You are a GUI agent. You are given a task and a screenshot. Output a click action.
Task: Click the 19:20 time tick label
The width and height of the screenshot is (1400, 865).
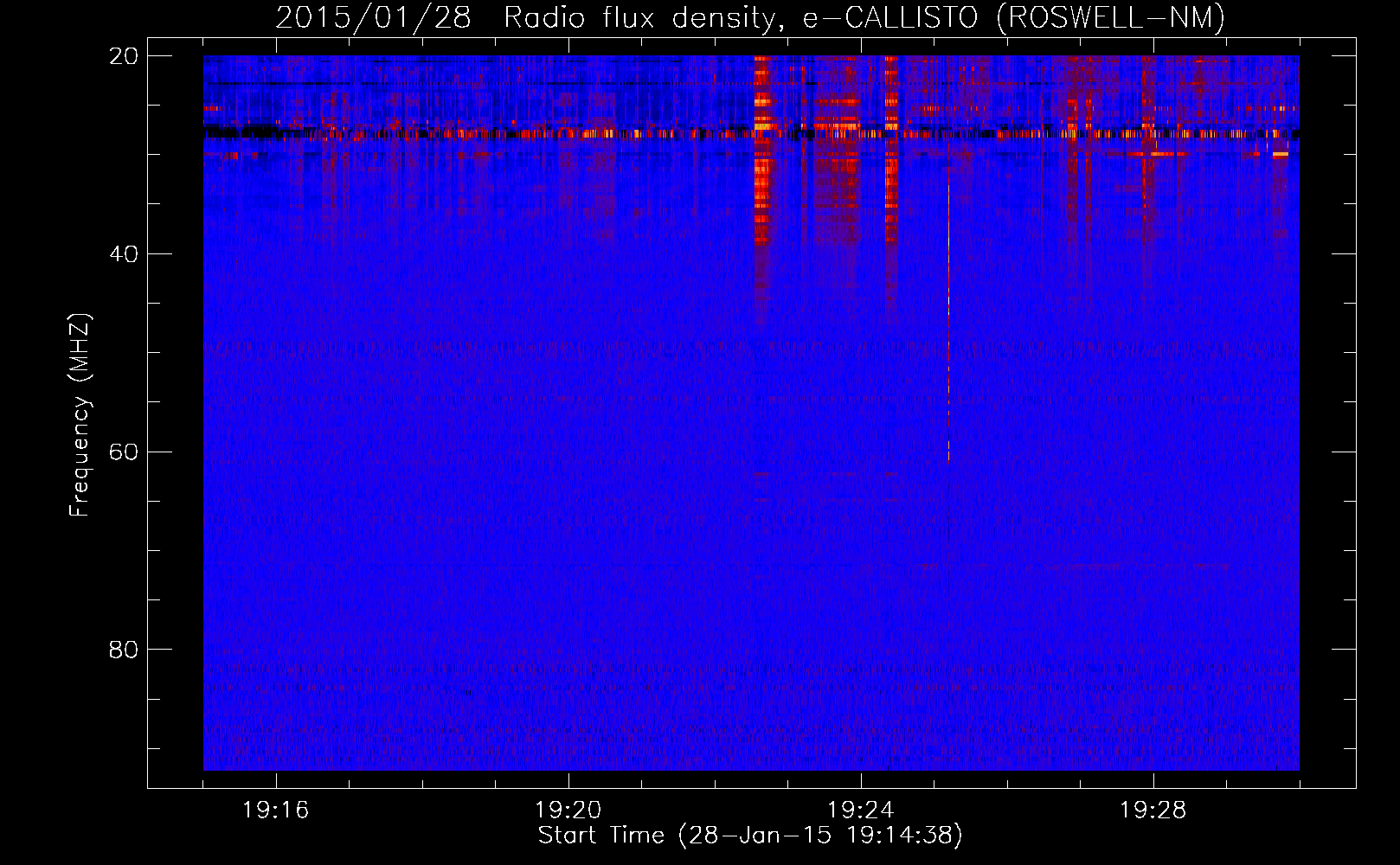(x=568, y=810)
